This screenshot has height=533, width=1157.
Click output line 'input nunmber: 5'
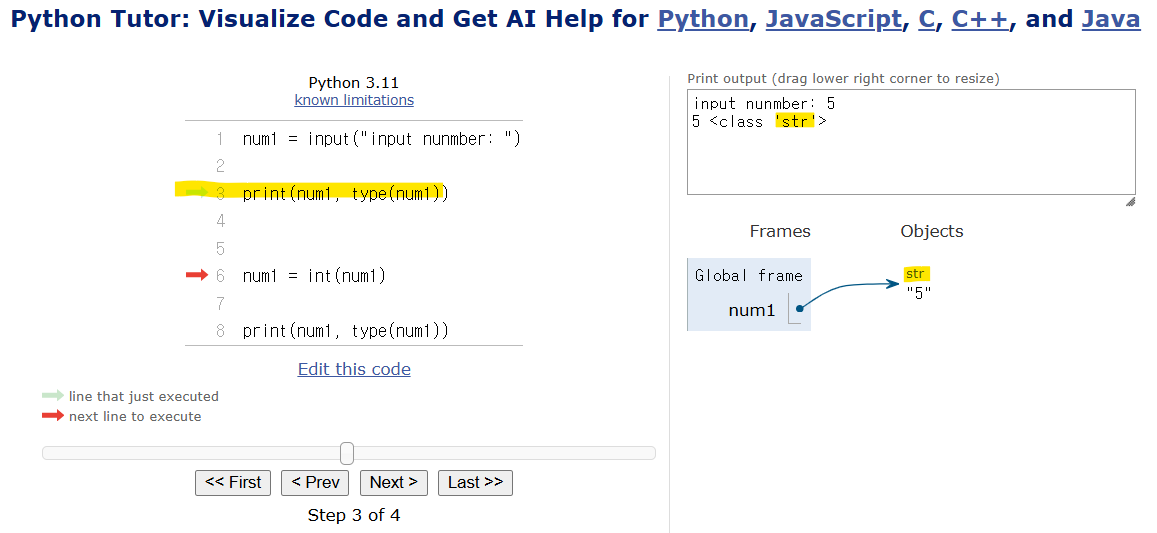764,103
